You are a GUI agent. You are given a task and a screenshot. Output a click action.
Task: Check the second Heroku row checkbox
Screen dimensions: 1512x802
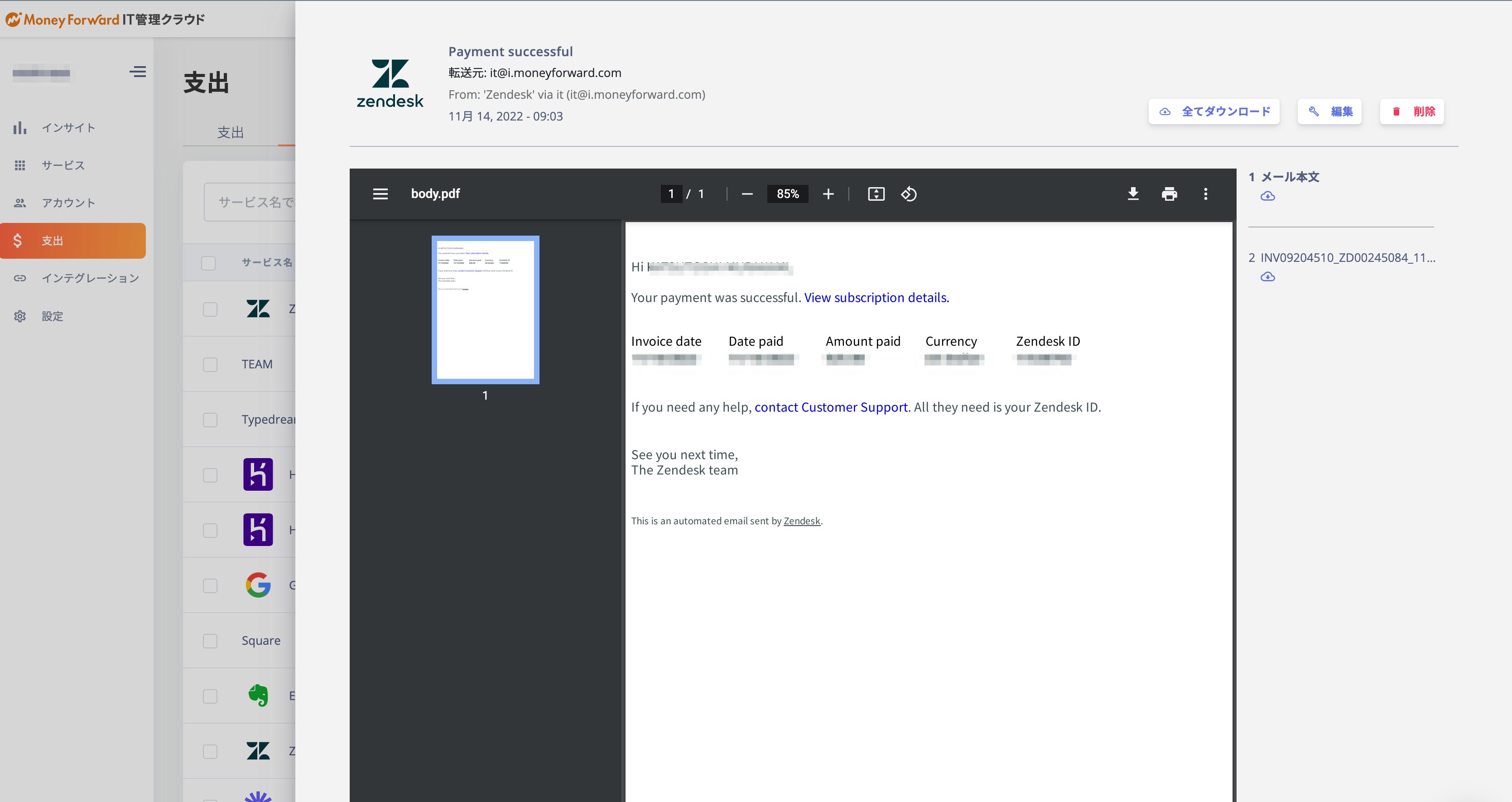210,530
